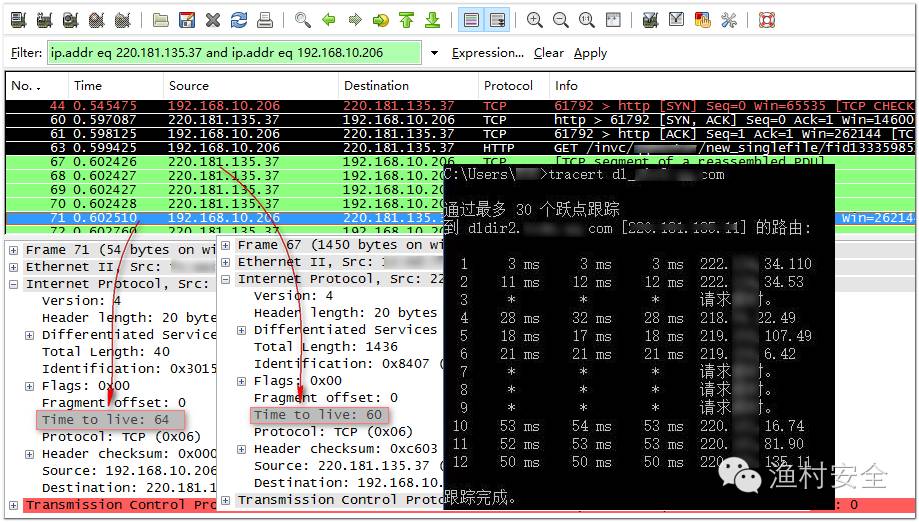Click the Zoom in toolbar icon
919x522 pixels.
(534, 20)
